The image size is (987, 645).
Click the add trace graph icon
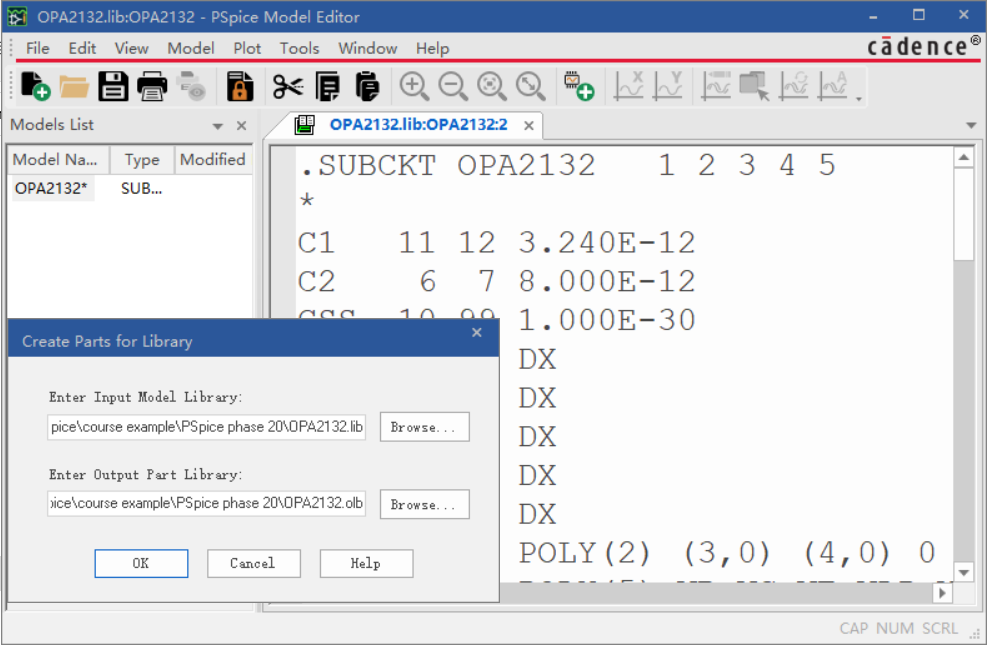click(x=716, y=86)
